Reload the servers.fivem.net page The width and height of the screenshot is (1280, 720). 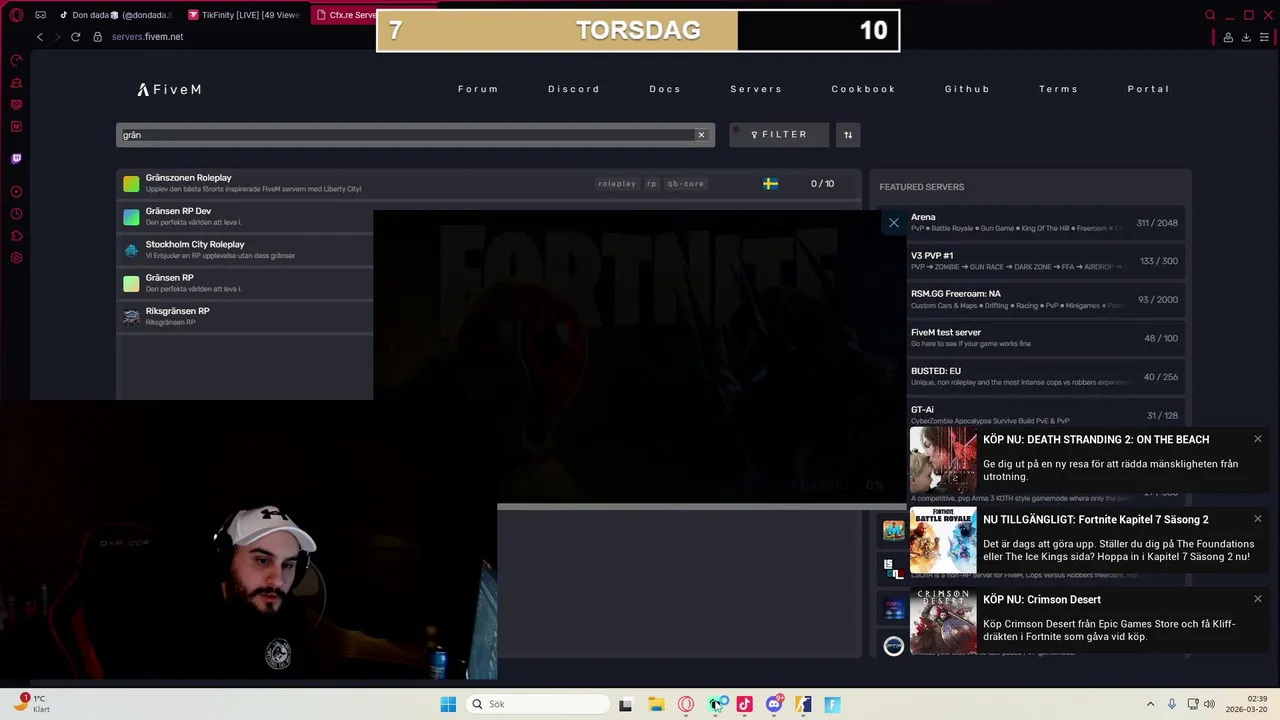point(75,37)
